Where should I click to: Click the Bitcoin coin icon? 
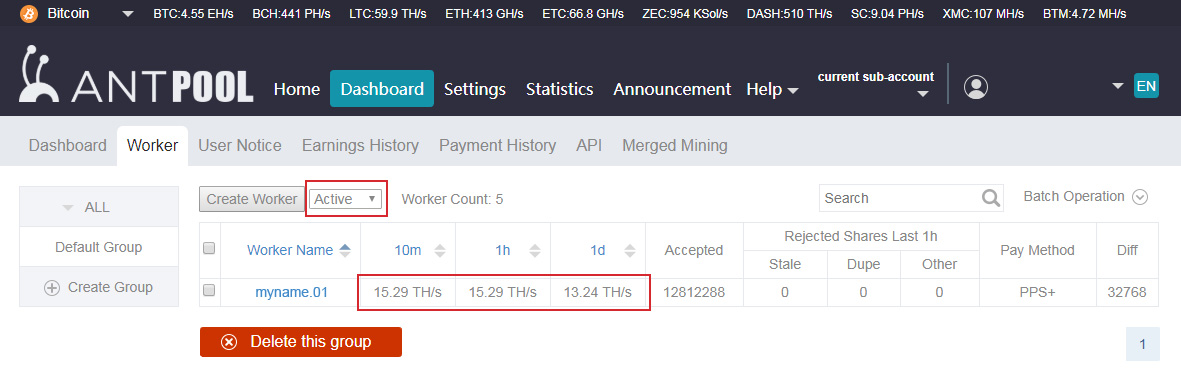(29, 14)
